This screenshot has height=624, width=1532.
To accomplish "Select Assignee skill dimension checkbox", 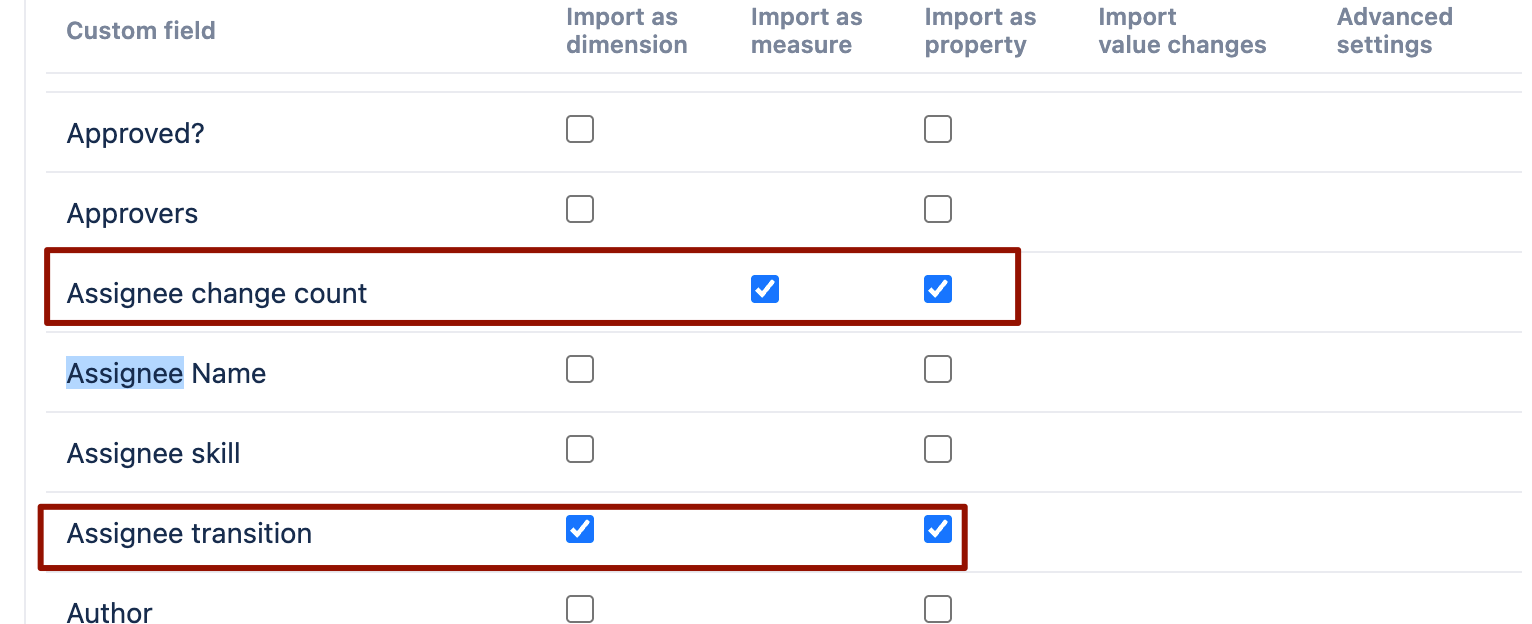I will pos(580,449).
